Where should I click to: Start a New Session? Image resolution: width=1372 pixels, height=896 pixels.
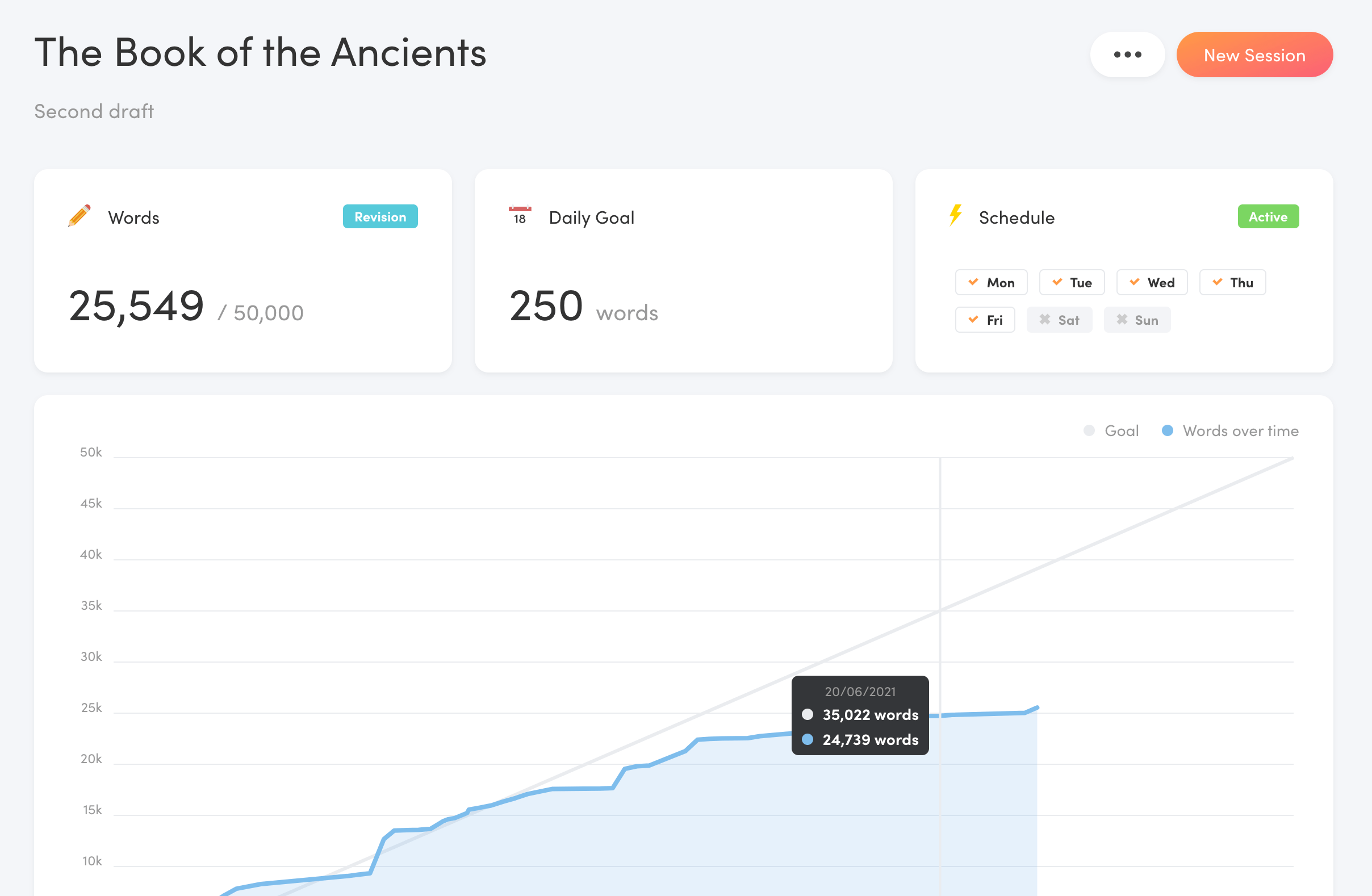point(1254,55)
